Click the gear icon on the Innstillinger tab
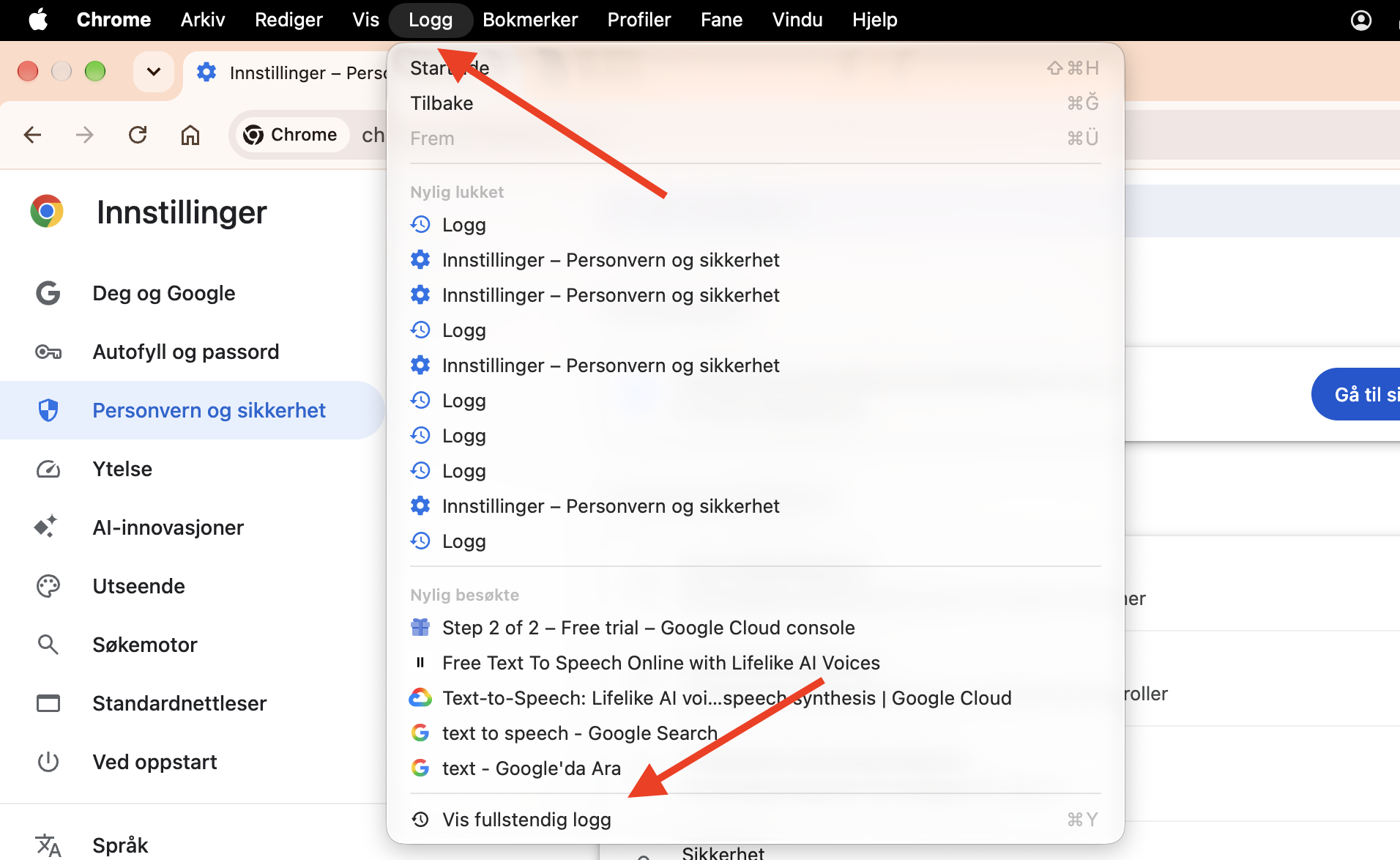The width and height of the screenshot is (1400, 860). (206, 72)
